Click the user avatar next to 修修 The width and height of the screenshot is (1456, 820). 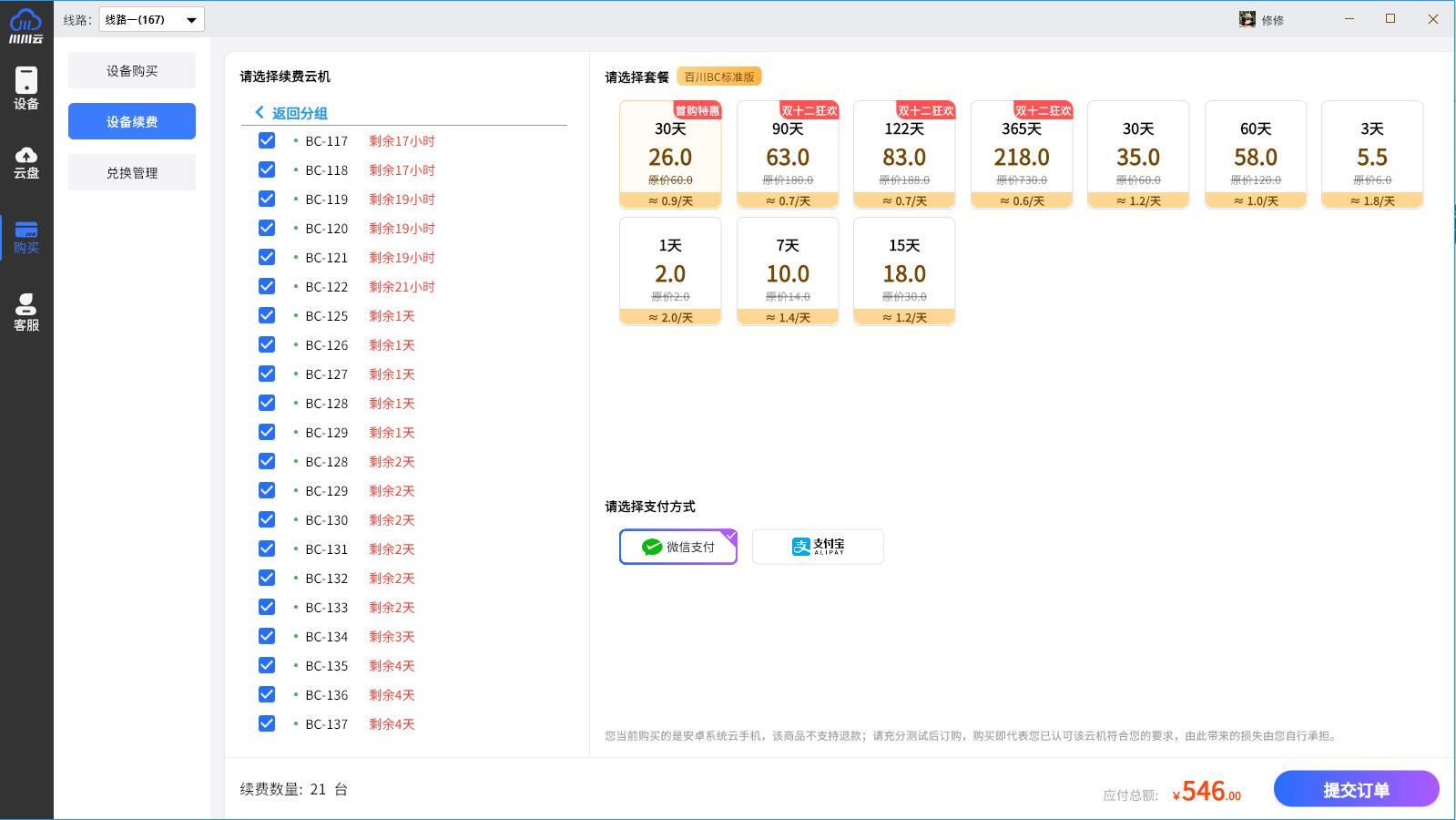point(1247,19)
